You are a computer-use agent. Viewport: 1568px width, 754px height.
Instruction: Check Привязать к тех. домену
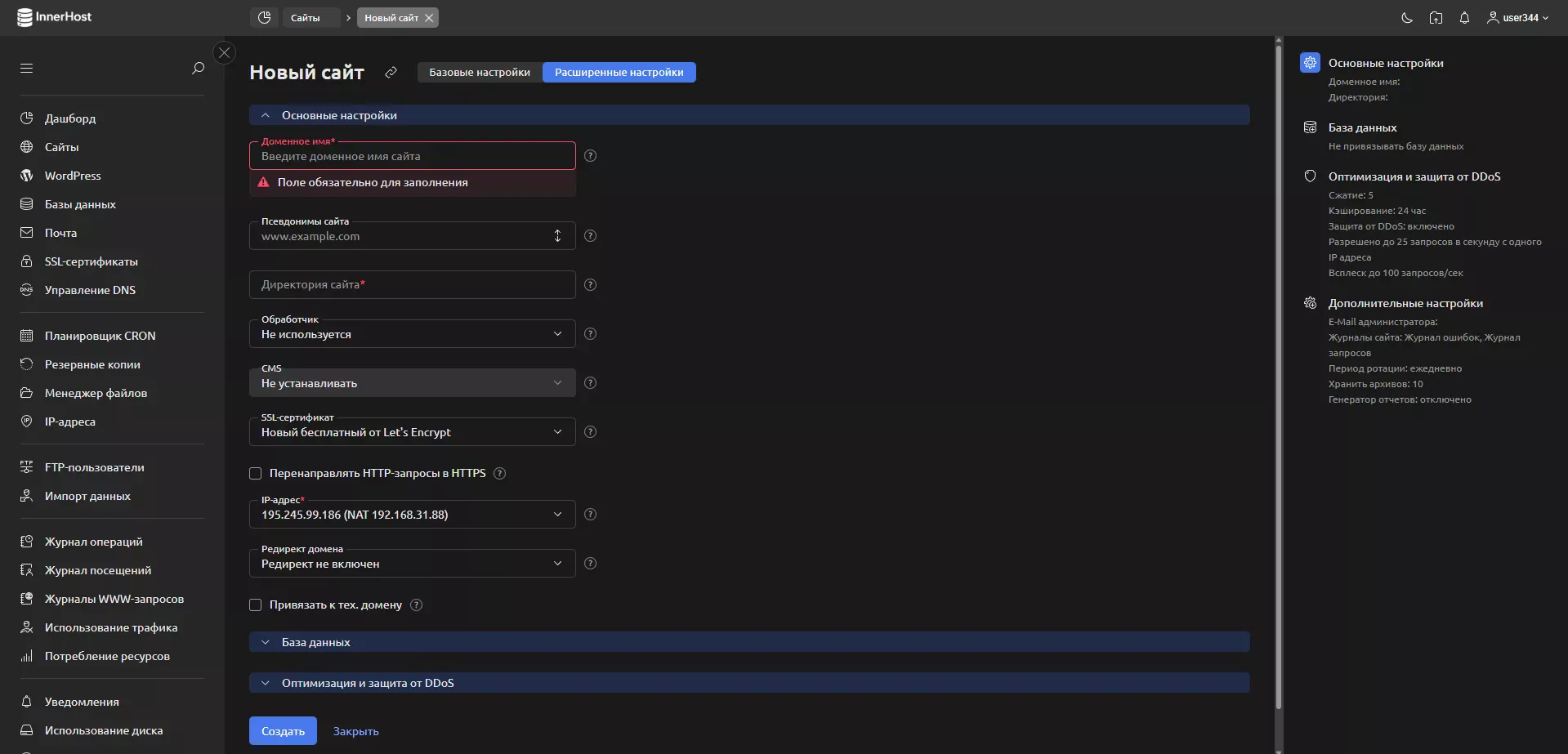(256, 605)
